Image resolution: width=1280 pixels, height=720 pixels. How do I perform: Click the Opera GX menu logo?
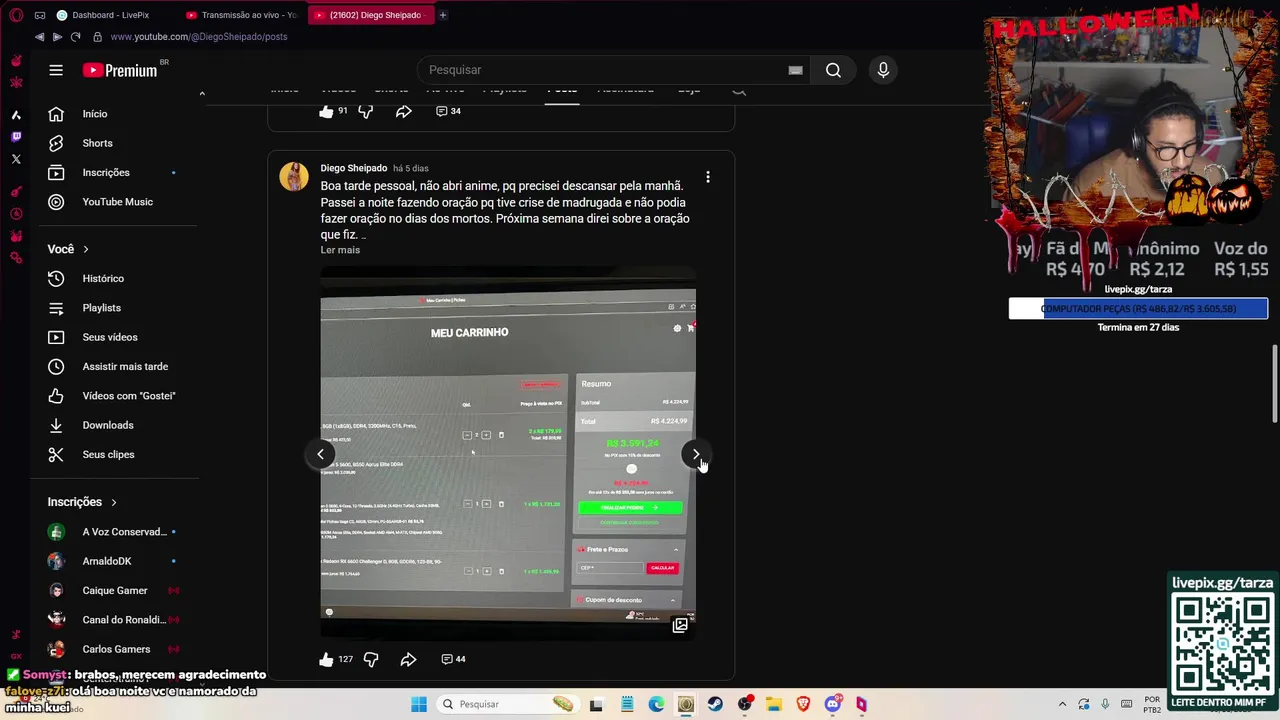coord(16,15)
